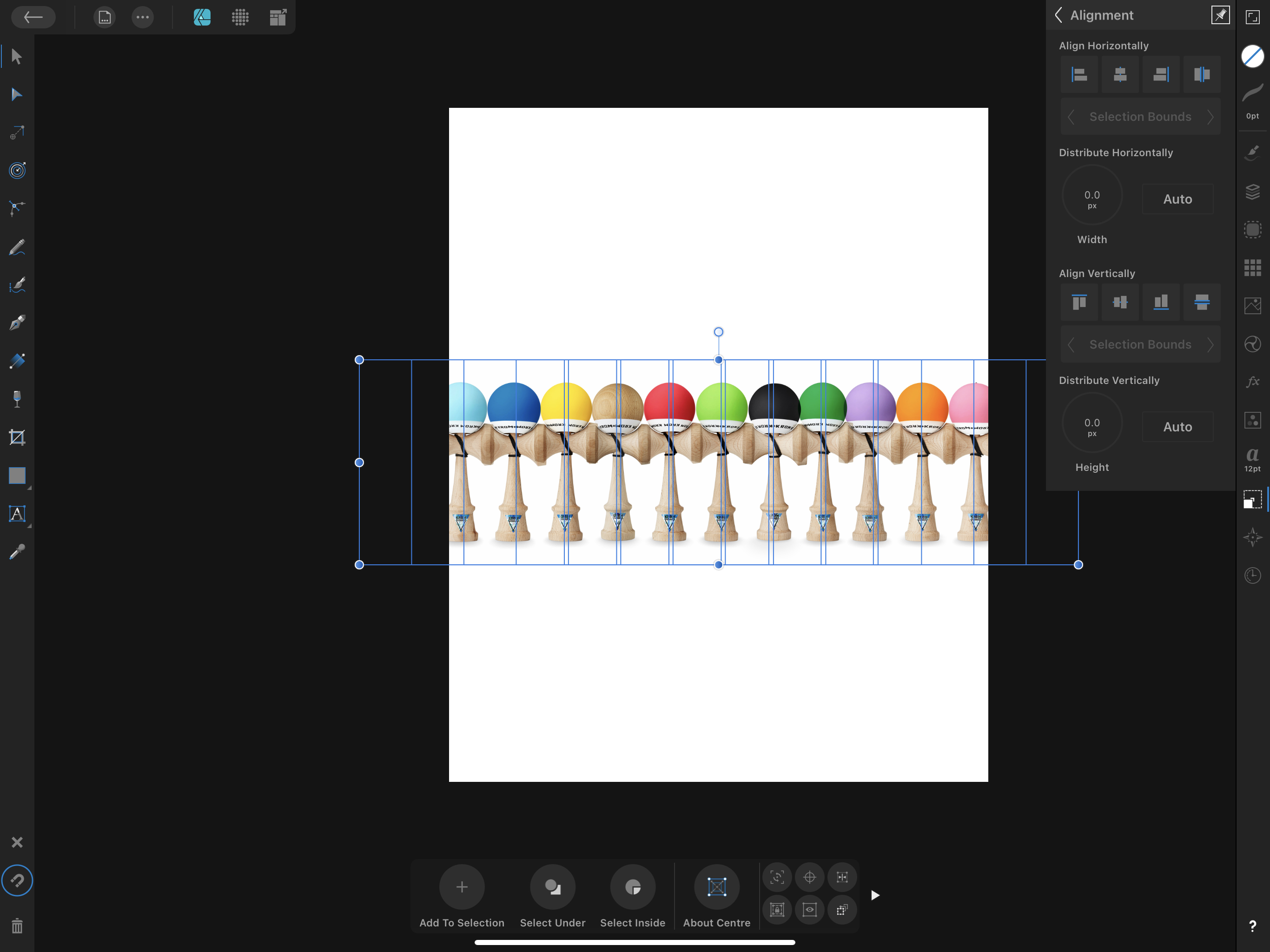
Task: Select the Pen tool
Action: point(17,323)
